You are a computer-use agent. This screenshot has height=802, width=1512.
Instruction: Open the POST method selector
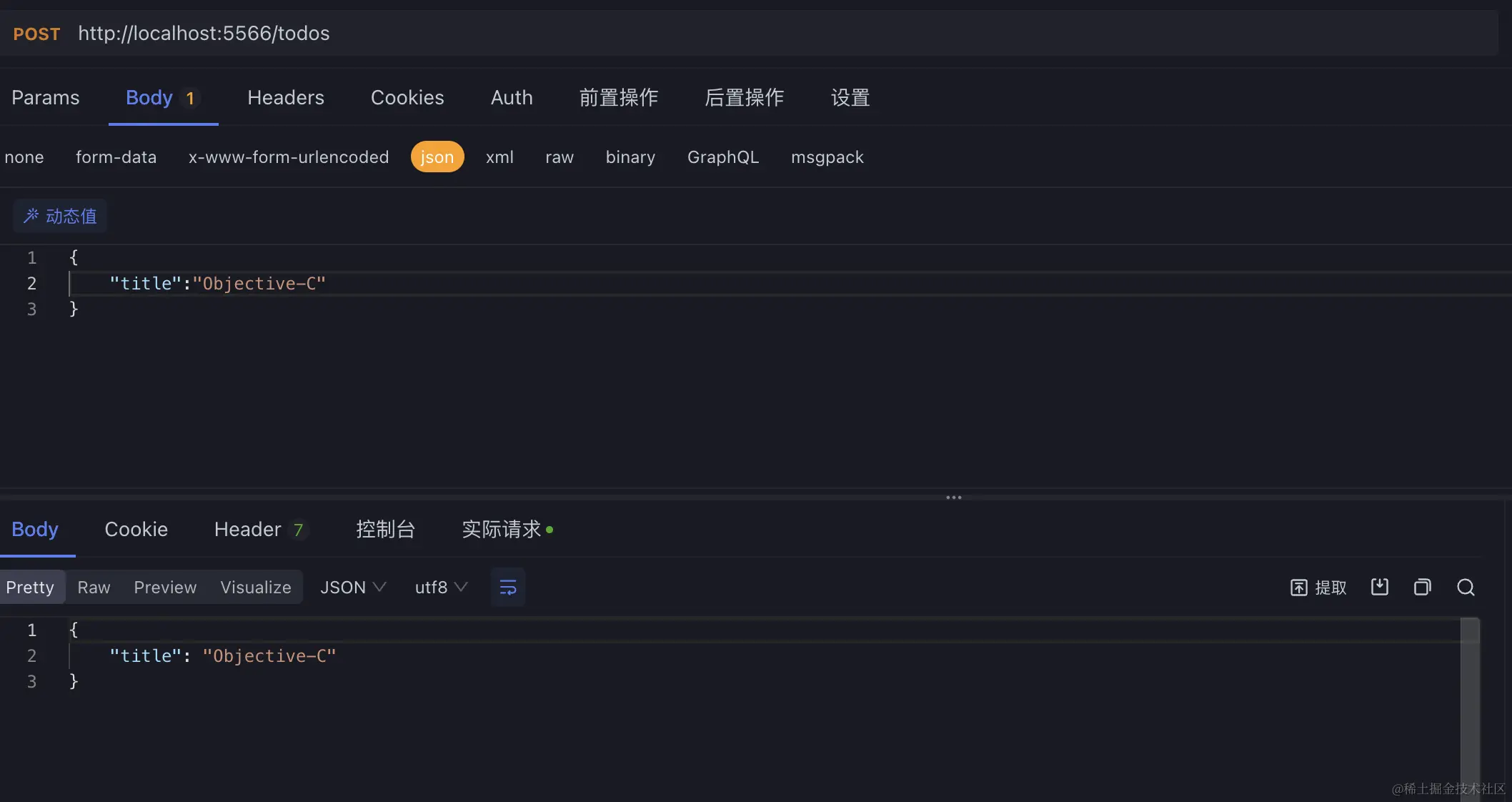(36, 34)
